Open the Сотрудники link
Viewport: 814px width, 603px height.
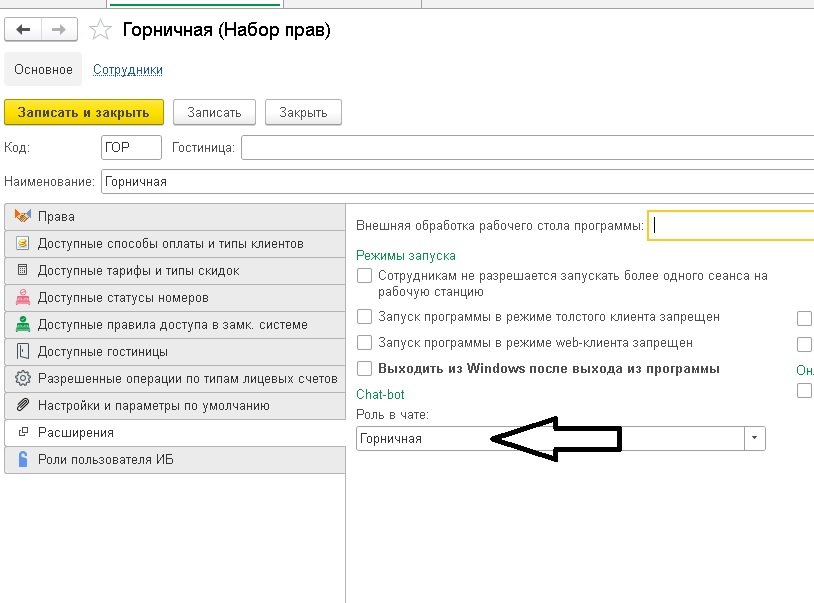[x=128, y=70]
